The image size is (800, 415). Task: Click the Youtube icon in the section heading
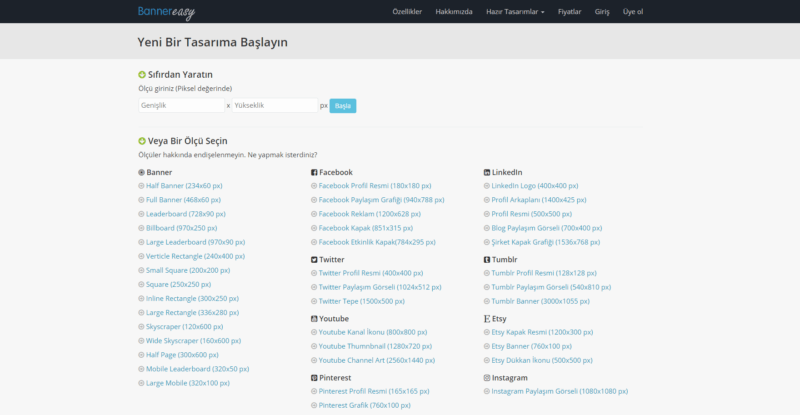[314, 318]
